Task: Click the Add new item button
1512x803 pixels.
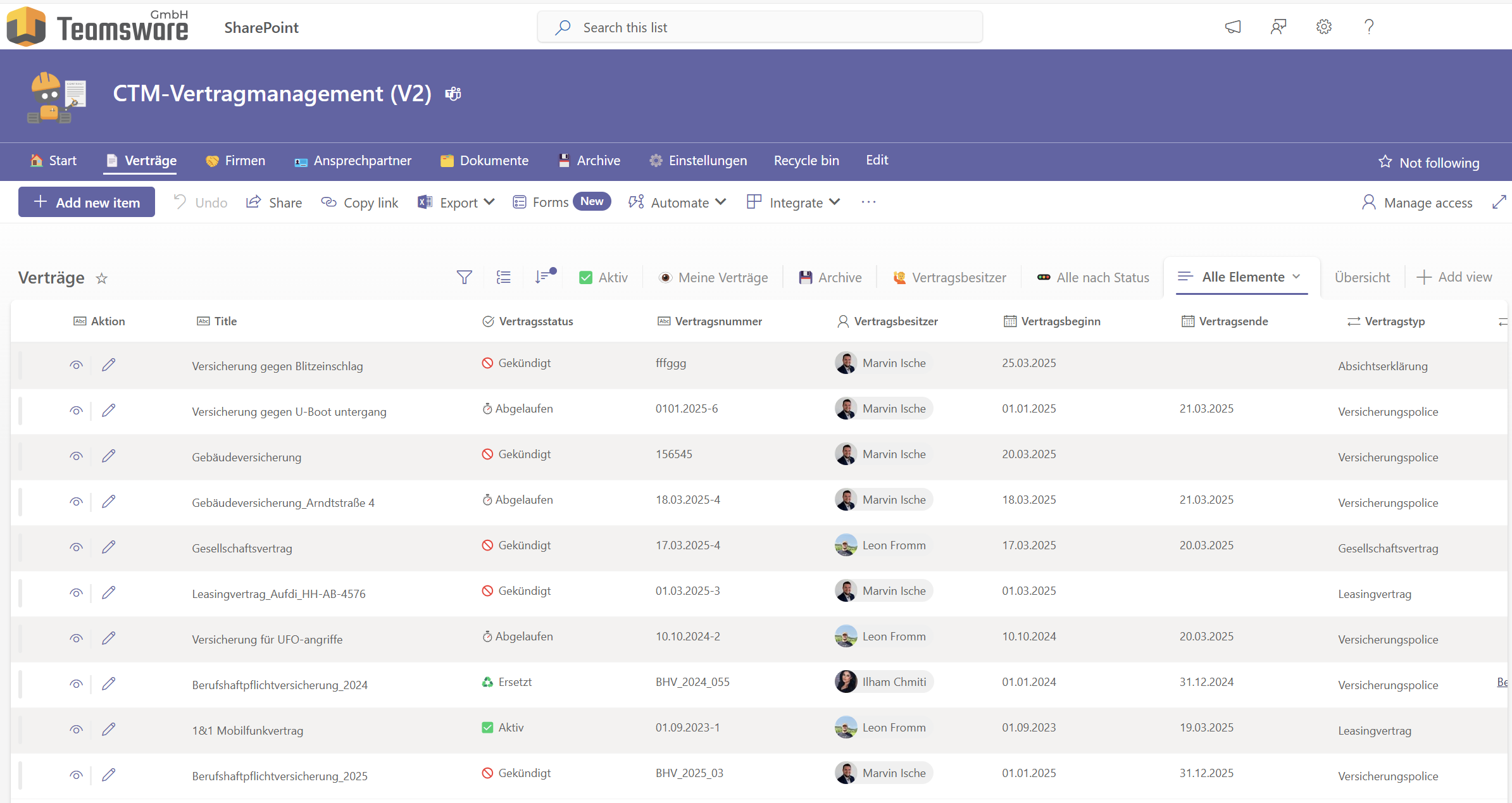Action: click(87, 202)
